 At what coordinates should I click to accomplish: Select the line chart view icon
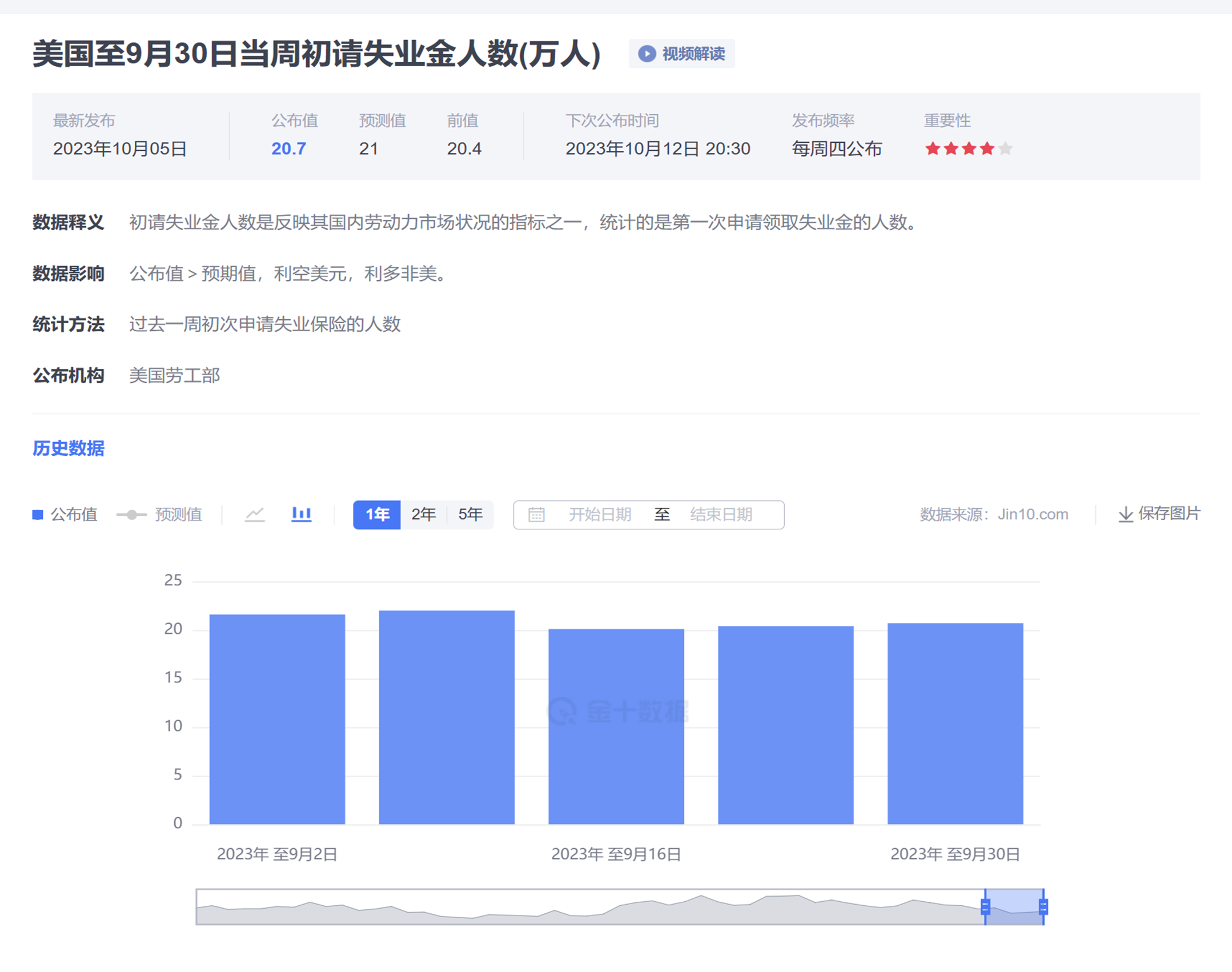[x=255, y=514]
